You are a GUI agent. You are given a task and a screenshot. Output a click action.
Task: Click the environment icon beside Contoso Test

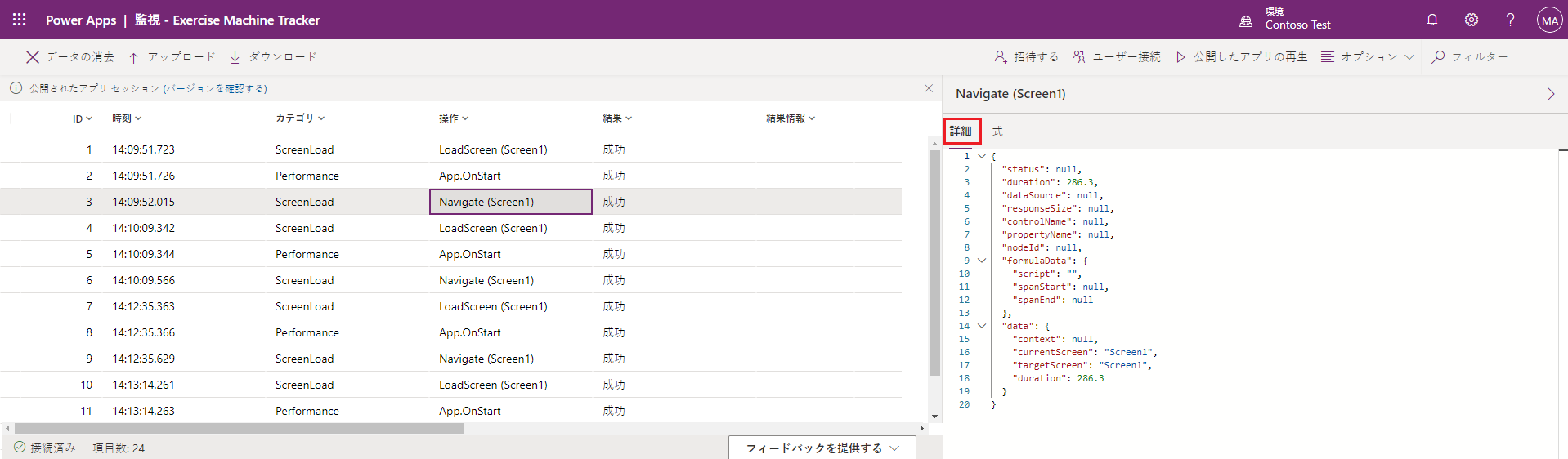(x=1246, y=21)
